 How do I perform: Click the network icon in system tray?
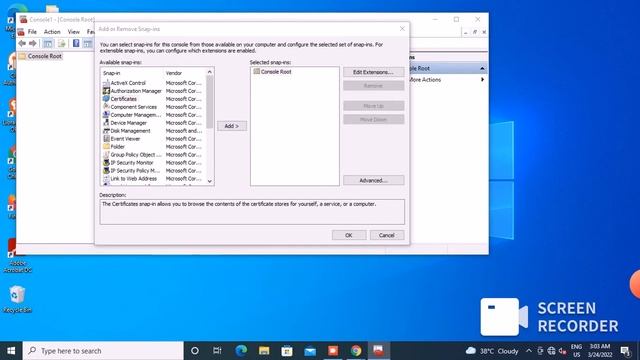pos(551,351)
